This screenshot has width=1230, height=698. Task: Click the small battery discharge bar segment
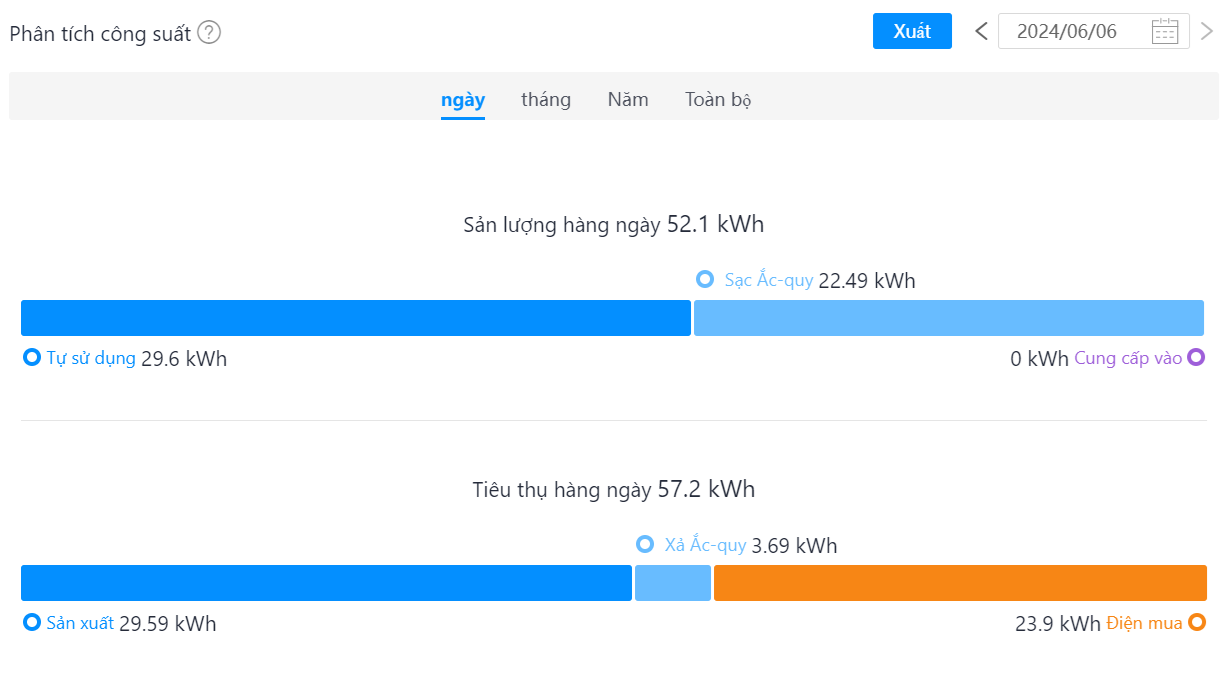[673, 583]
